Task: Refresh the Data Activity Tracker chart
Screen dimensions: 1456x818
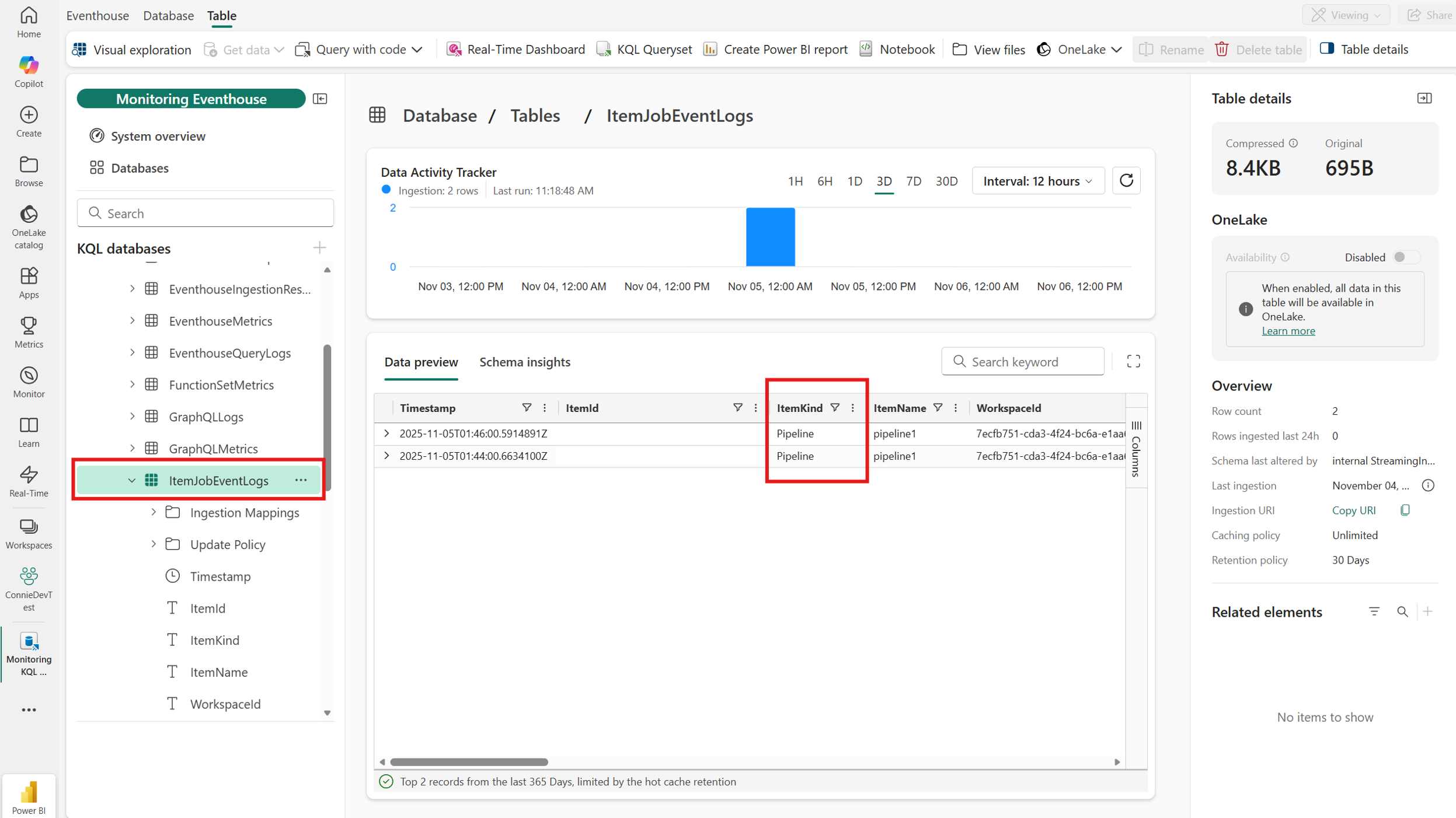Action: [1126, 181]
